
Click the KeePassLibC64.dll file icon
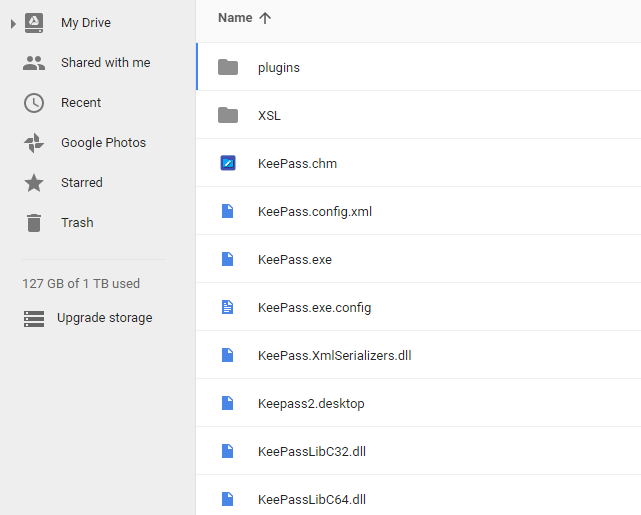228,499
